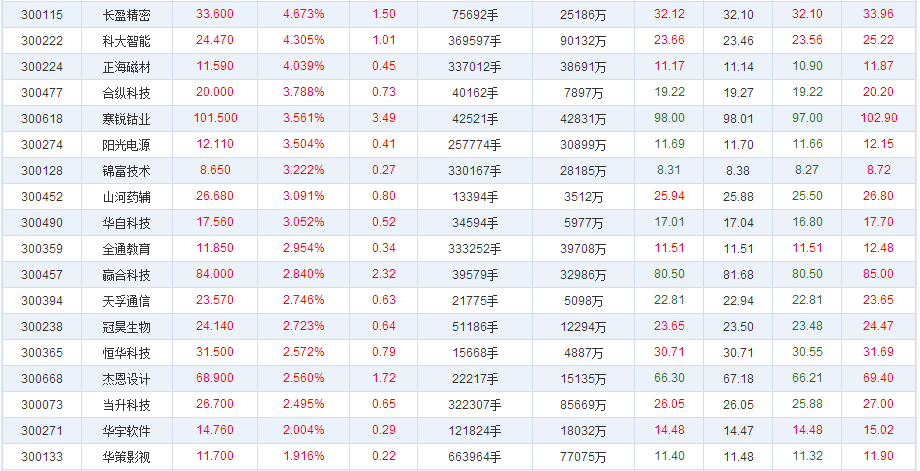Click volume 663964手
The width and height of the screenshot is (920, 471).
click(476, 456)
